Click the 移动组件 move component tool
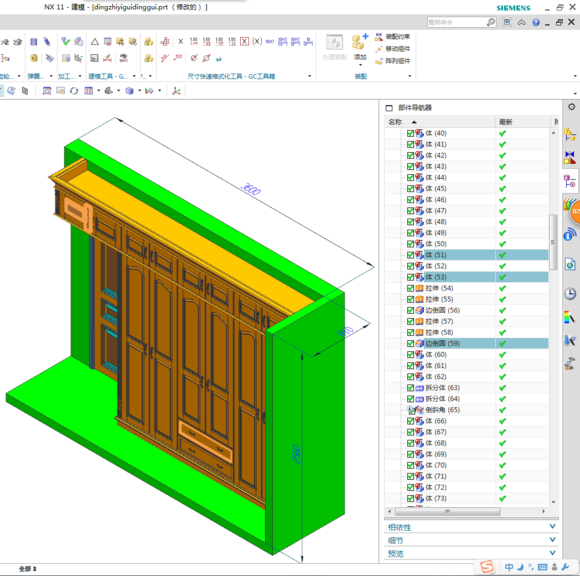Image resolution: width=580 pixels, height=576 pixels. pyautogui.click(x=392, y=49)
